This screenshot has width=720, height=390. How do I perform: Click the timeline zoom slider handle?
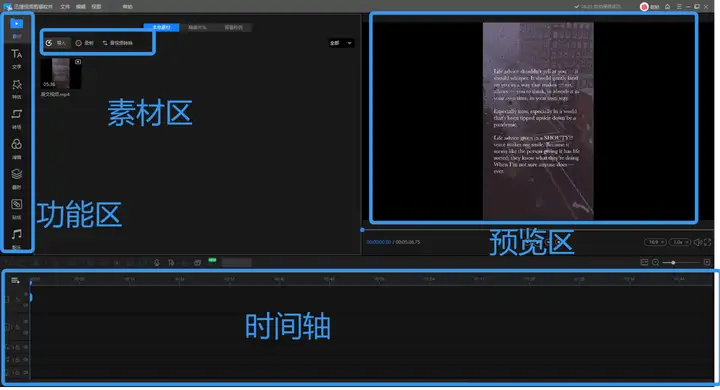click(x=673, y=263)
